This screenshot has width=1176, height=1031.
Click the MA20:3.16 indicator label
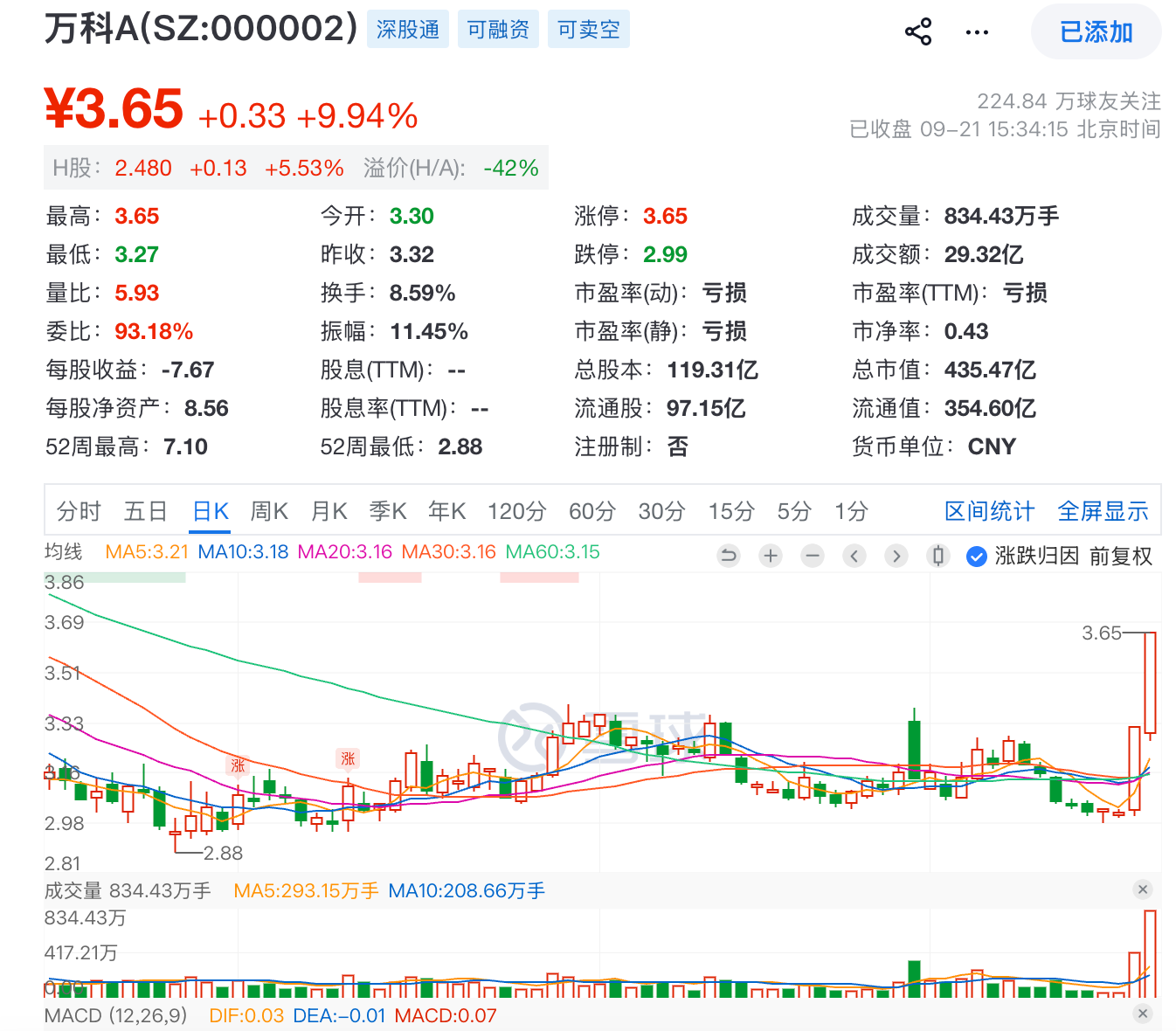[345, 552]
